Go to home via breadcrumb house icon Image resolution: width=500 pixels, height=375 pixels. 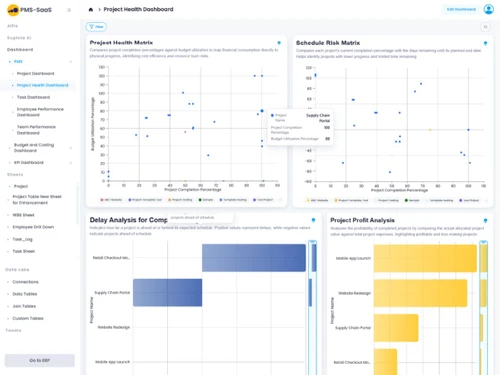coord(91,10)
